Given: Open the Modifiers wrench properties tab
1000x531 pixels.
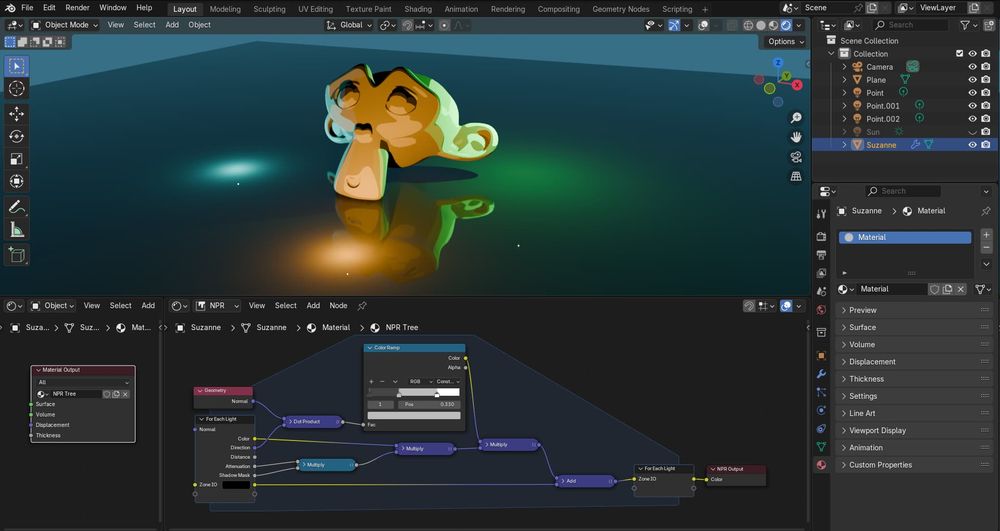Looking at the screenshot, I should pos(821,374).
